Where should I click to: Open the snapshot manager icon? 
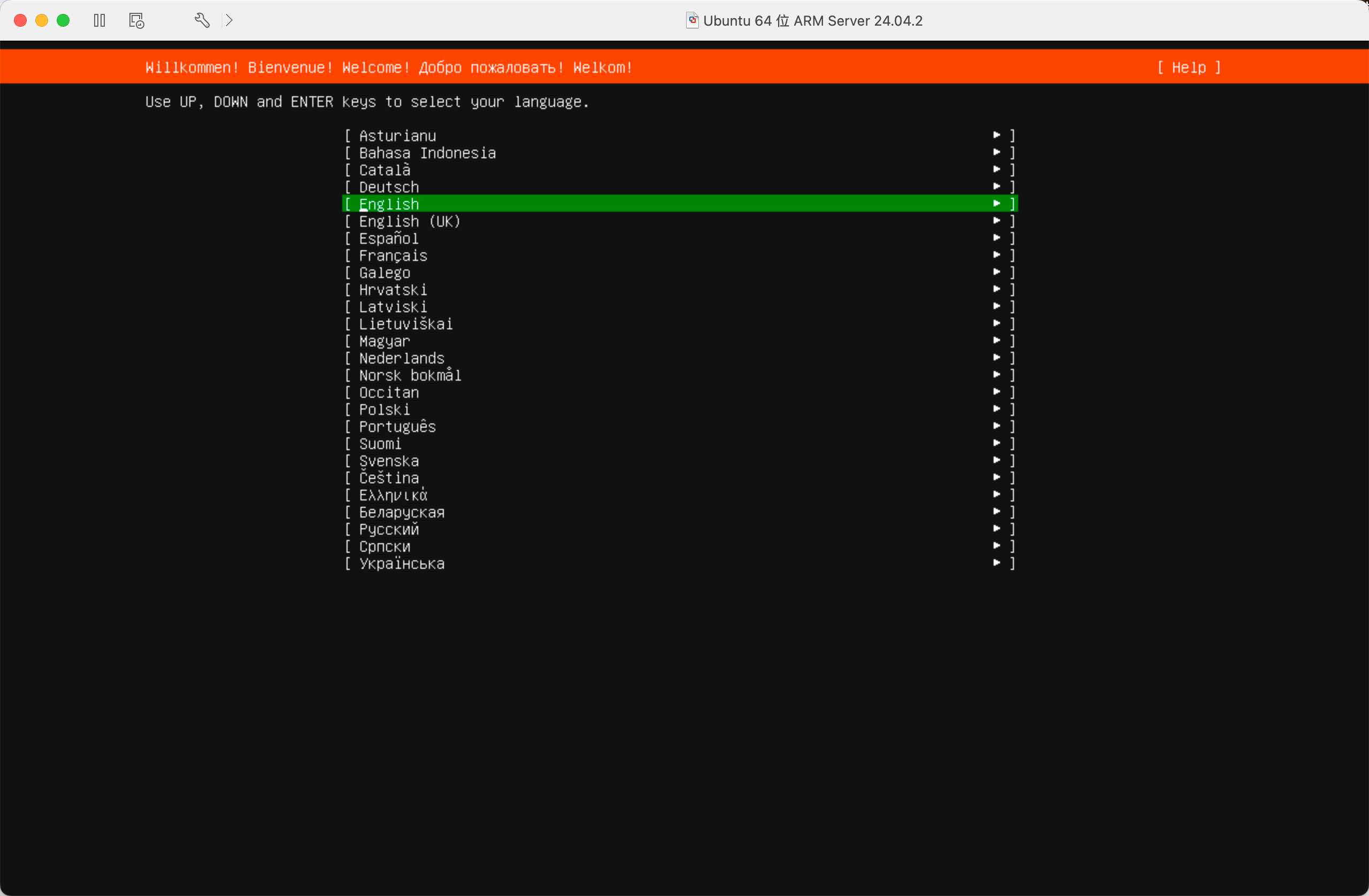point(136,21)
